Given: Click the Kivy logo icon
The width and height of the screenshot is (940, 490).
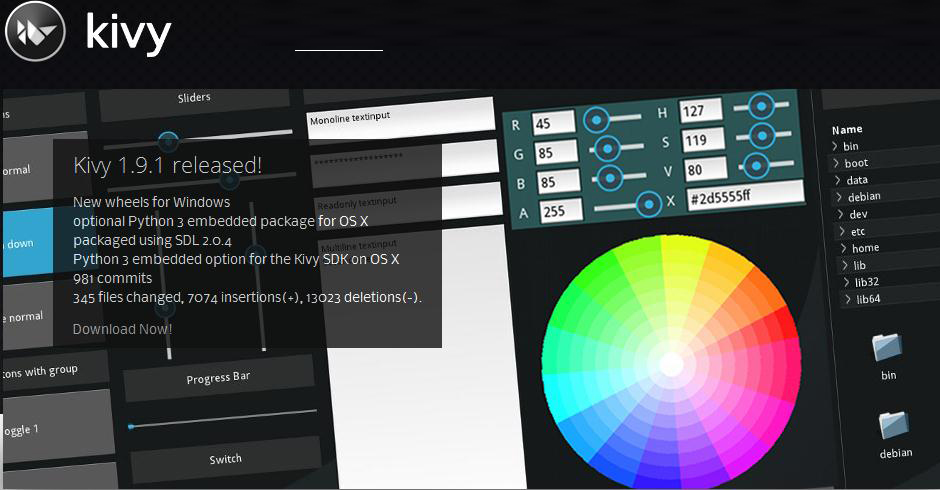Looking at the screenshot, I should (35, 31).
